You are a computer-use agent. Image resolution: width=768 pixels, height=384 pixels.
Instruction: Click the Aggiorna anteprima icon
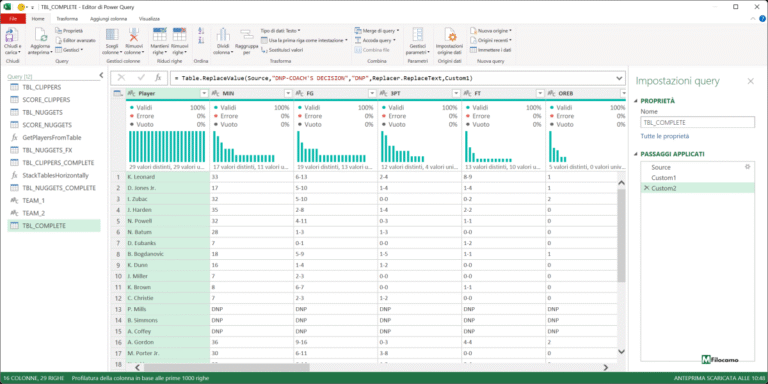[40, 35]
